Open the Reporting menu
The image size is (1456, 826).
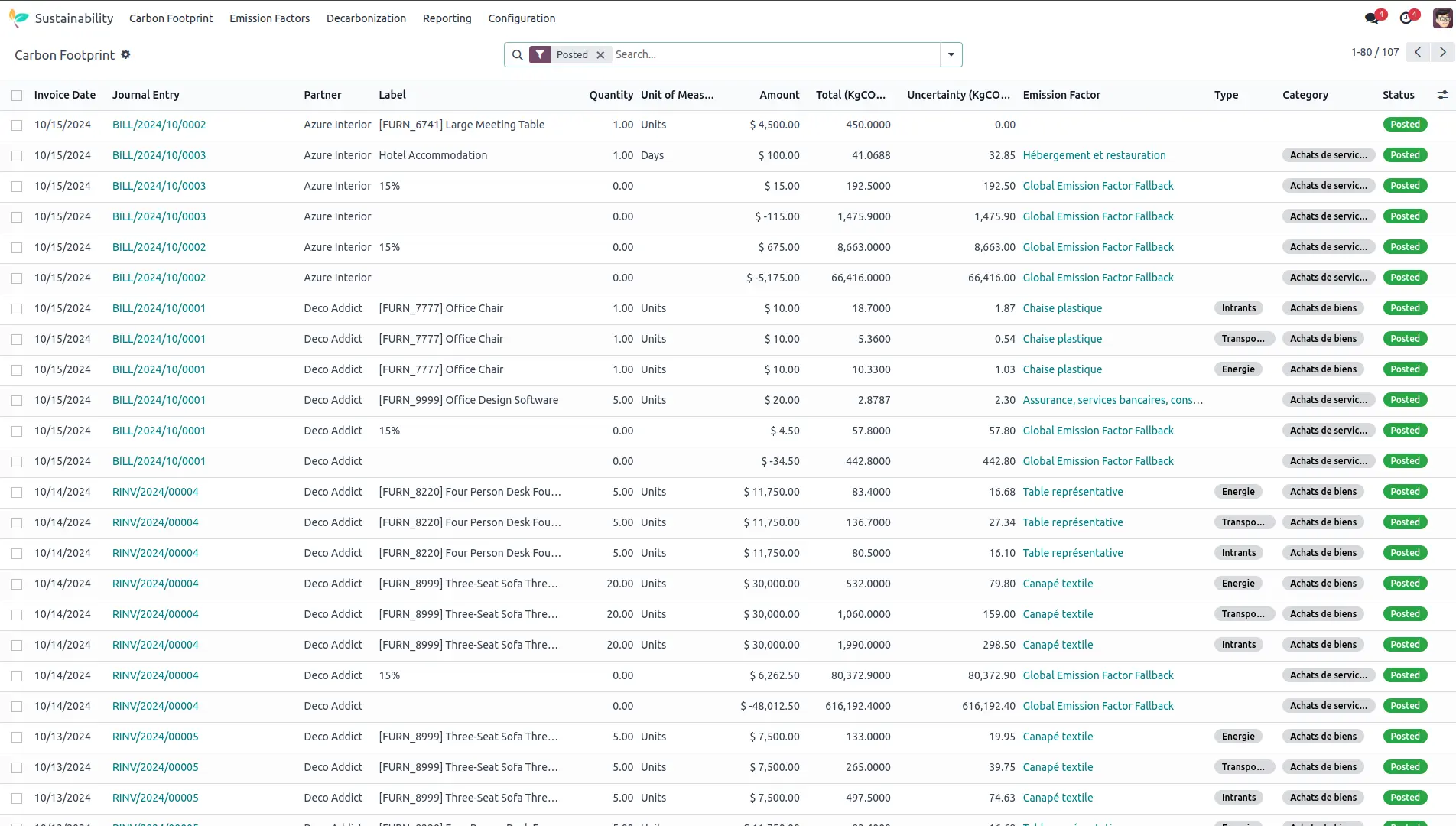tap(447, 18)
